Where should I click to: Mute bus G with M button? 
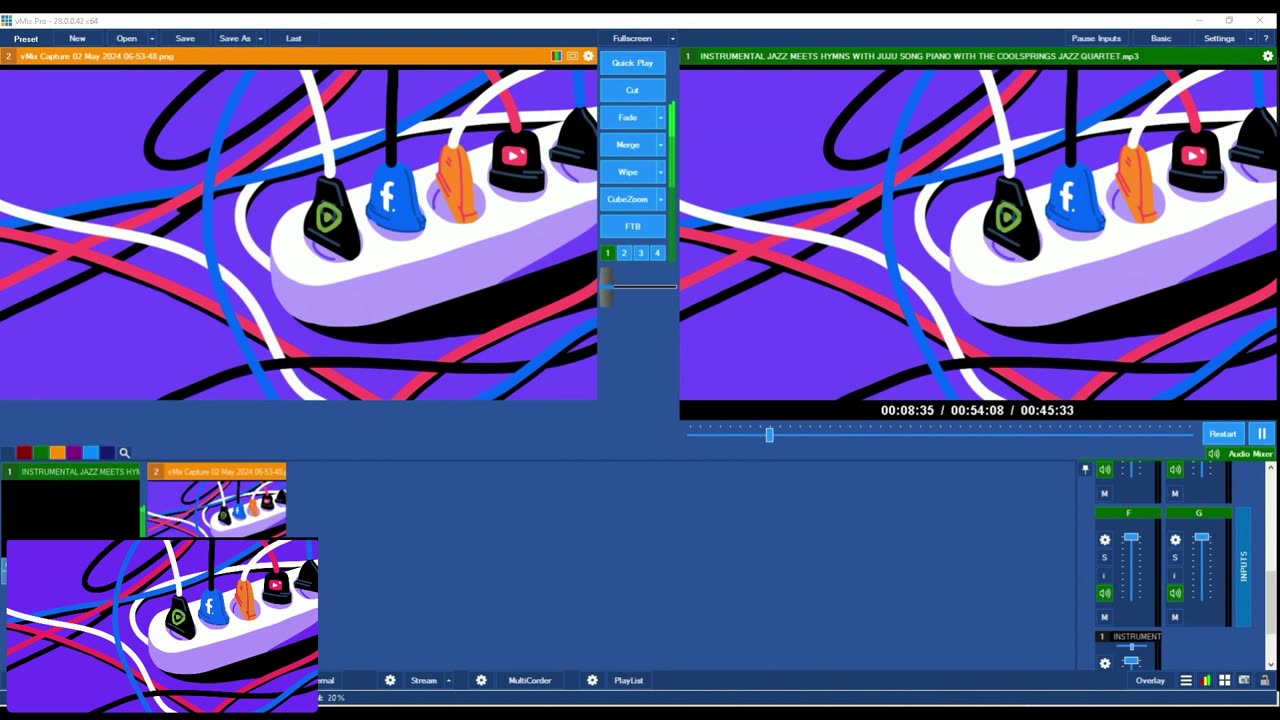coord(1175,617)
